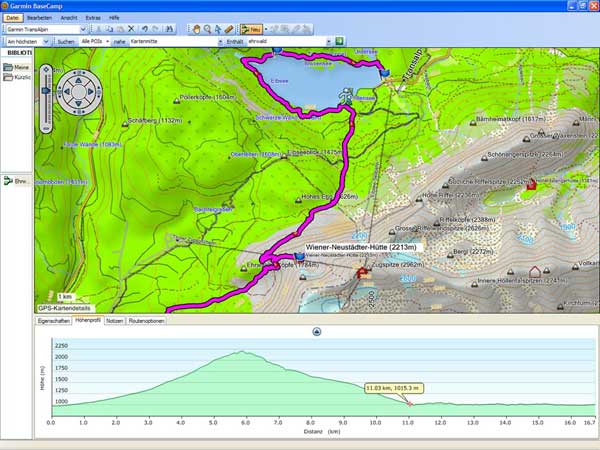Open the Alle POIs dropdown

click(95, 41)
